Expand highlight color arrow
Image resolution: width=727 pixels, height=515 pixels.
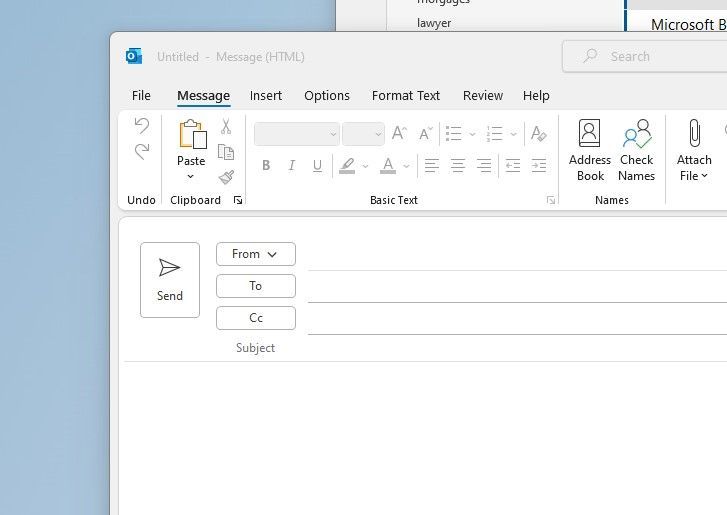365,166
